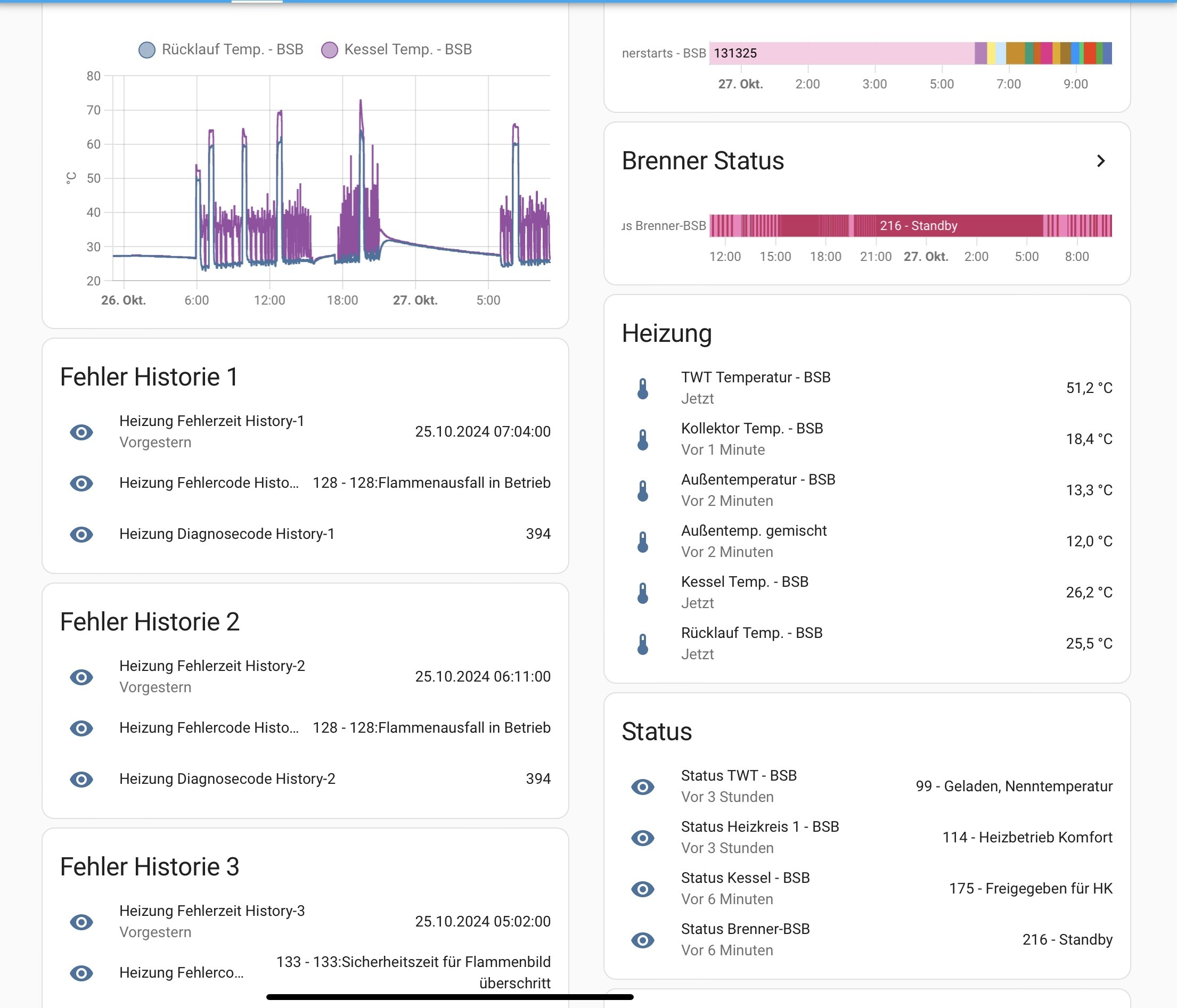Screen dimensions: 1177x1008
Task: Toggle the Rücklauf Temp. - BSB chart legend
Action: (x=221, y=50)
